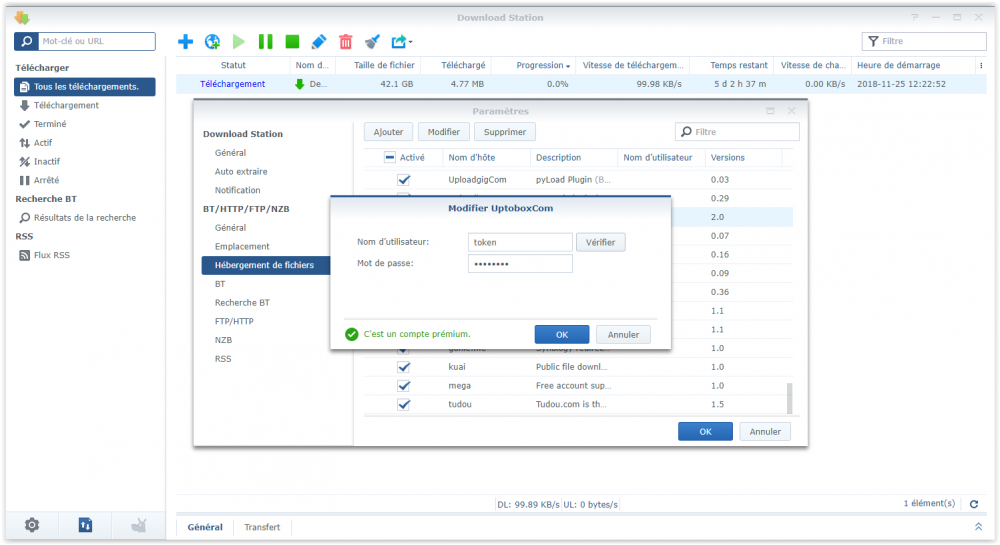Screen dimensions: 1000x545
Task: Cancel the Modifier UptoboxCom dialog with Annuler
Action: (623, 335)
